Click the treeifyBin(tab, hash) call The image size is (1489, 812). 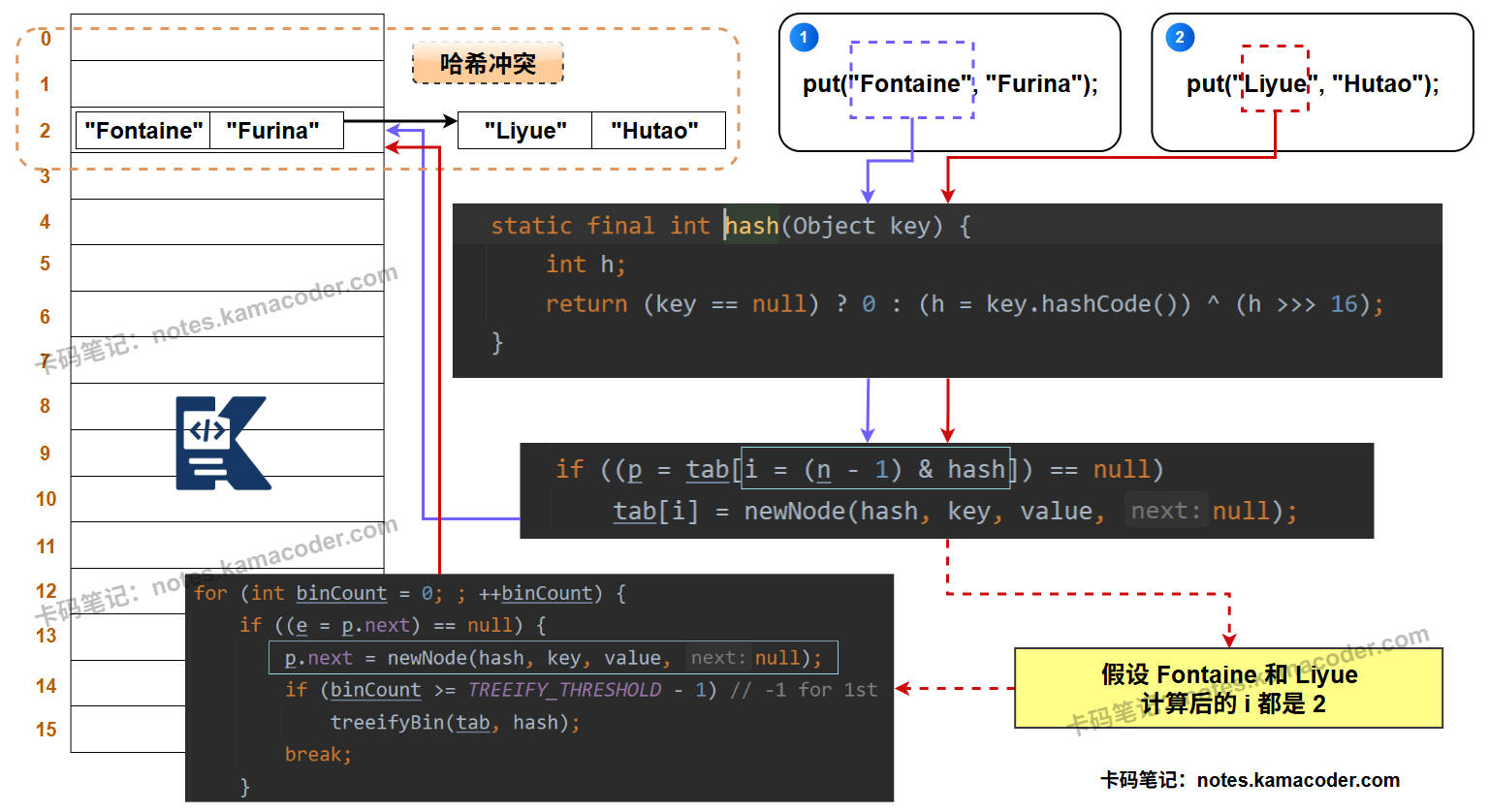coord(454,722)
